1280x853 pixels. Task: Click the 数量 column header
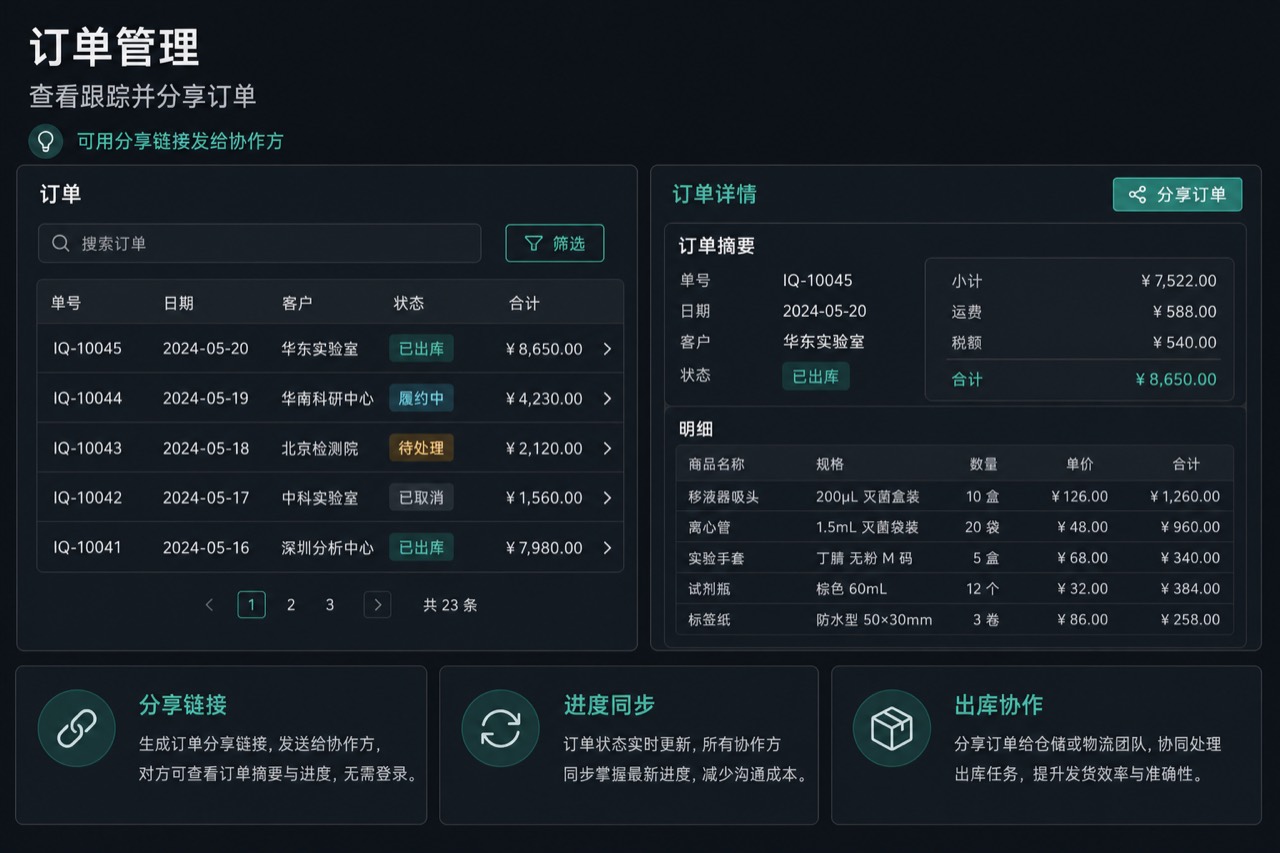(x=984, y=464)
